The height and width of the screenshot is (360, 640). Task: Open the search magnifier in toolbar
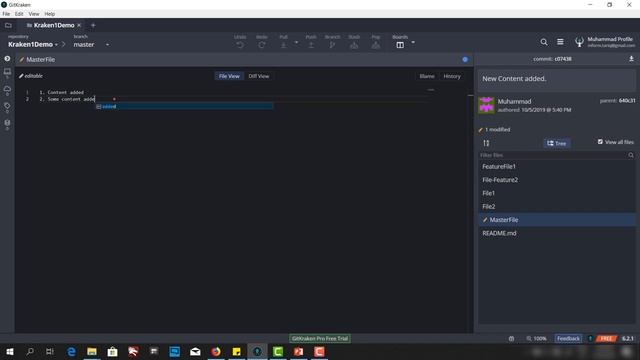pos(544,42)
